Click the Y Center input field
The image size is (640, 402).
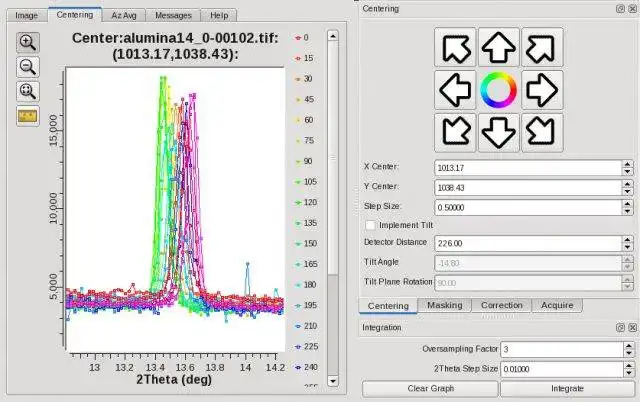coord(528,188)
